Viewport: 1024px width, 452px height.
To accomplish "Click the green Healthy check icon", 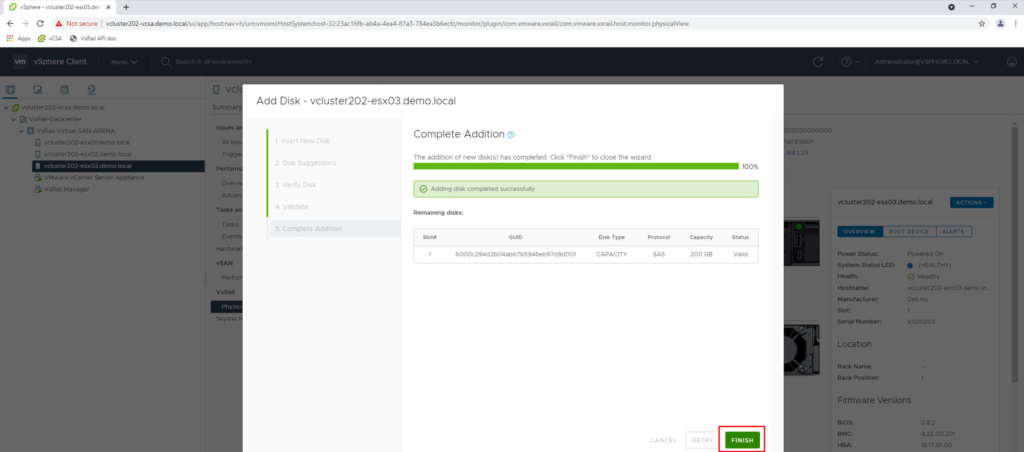I will click(x=911, y=277).
